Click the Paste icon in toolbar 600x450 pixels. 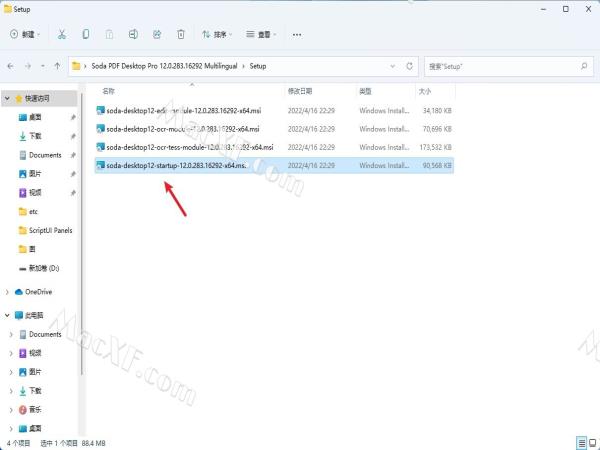tap(110, 34)
